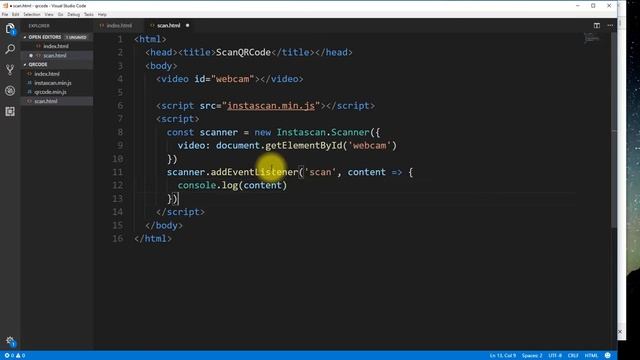The image size is (640, 360).
Task: Click the Split Editor icon
Action: coord(597,25)
